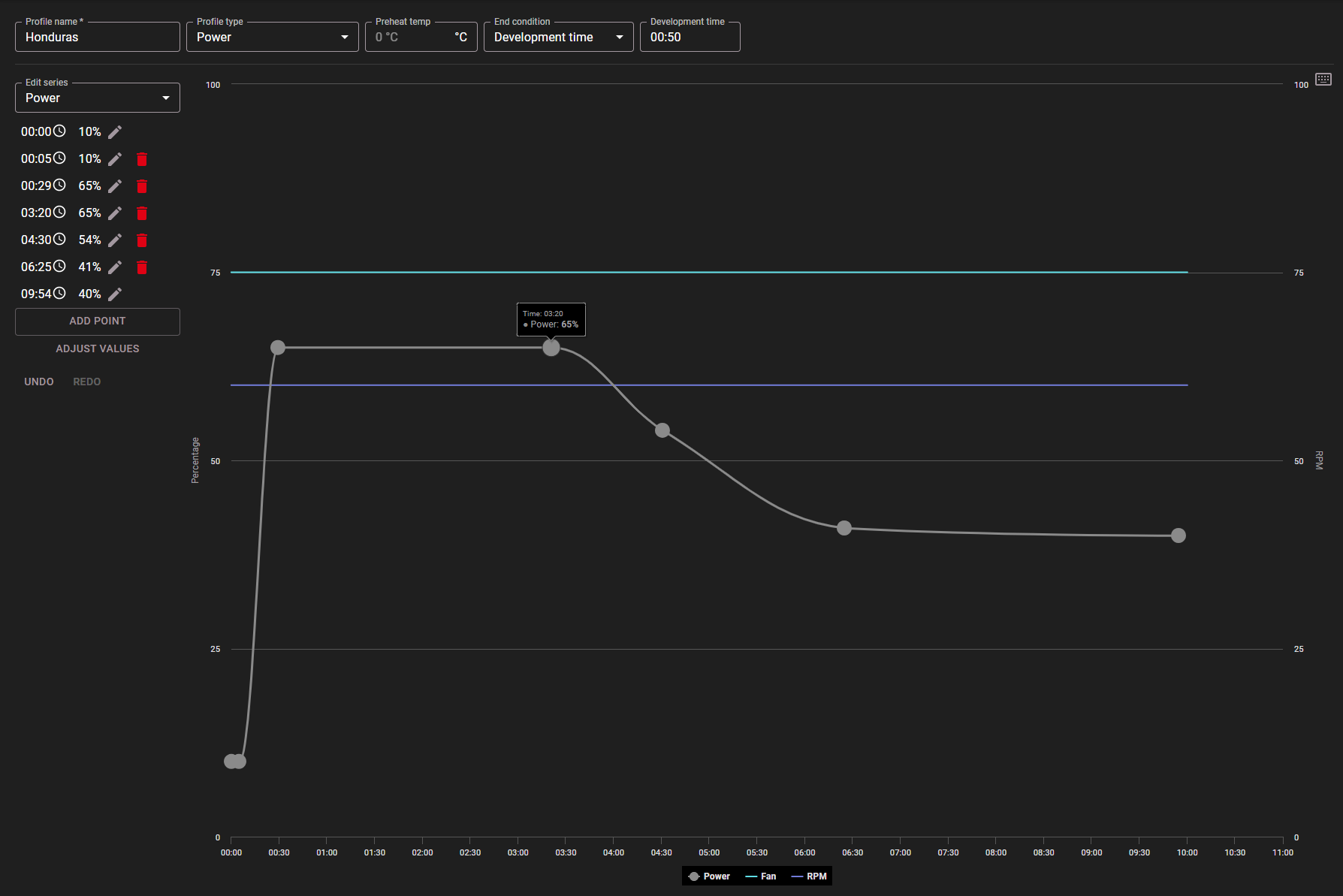The width and height of the screenshot is (1343, 896).
Task: Click the clock icon beside 03:20
Action: [59, 212]
